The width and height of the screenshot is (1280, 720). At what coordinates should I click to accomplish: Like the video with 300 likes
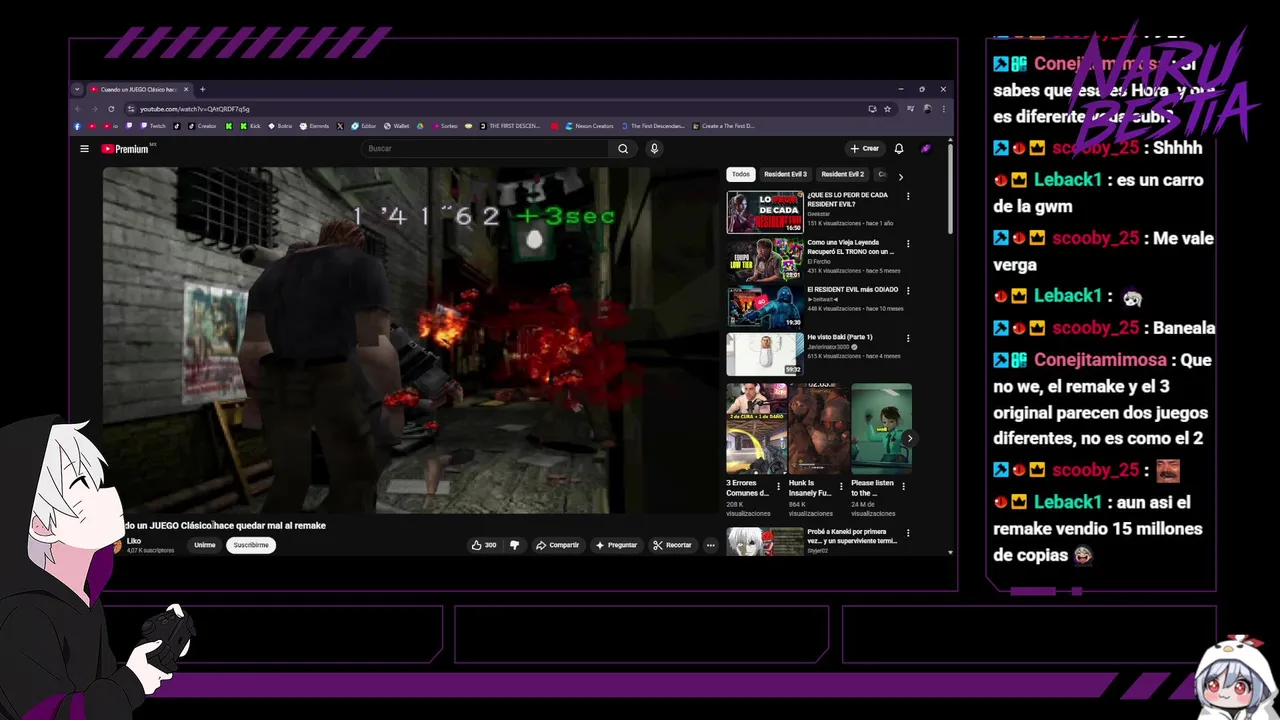(484, 545)
